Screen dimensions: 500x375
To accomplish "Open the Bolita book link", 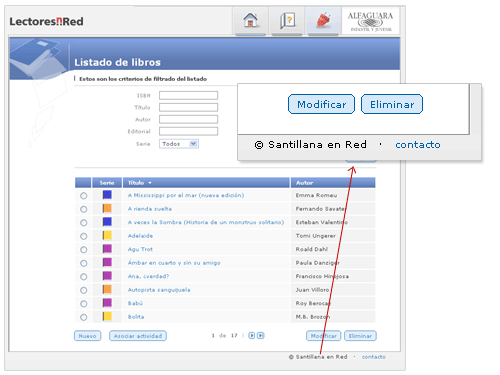I will click(x=136, y=317).
